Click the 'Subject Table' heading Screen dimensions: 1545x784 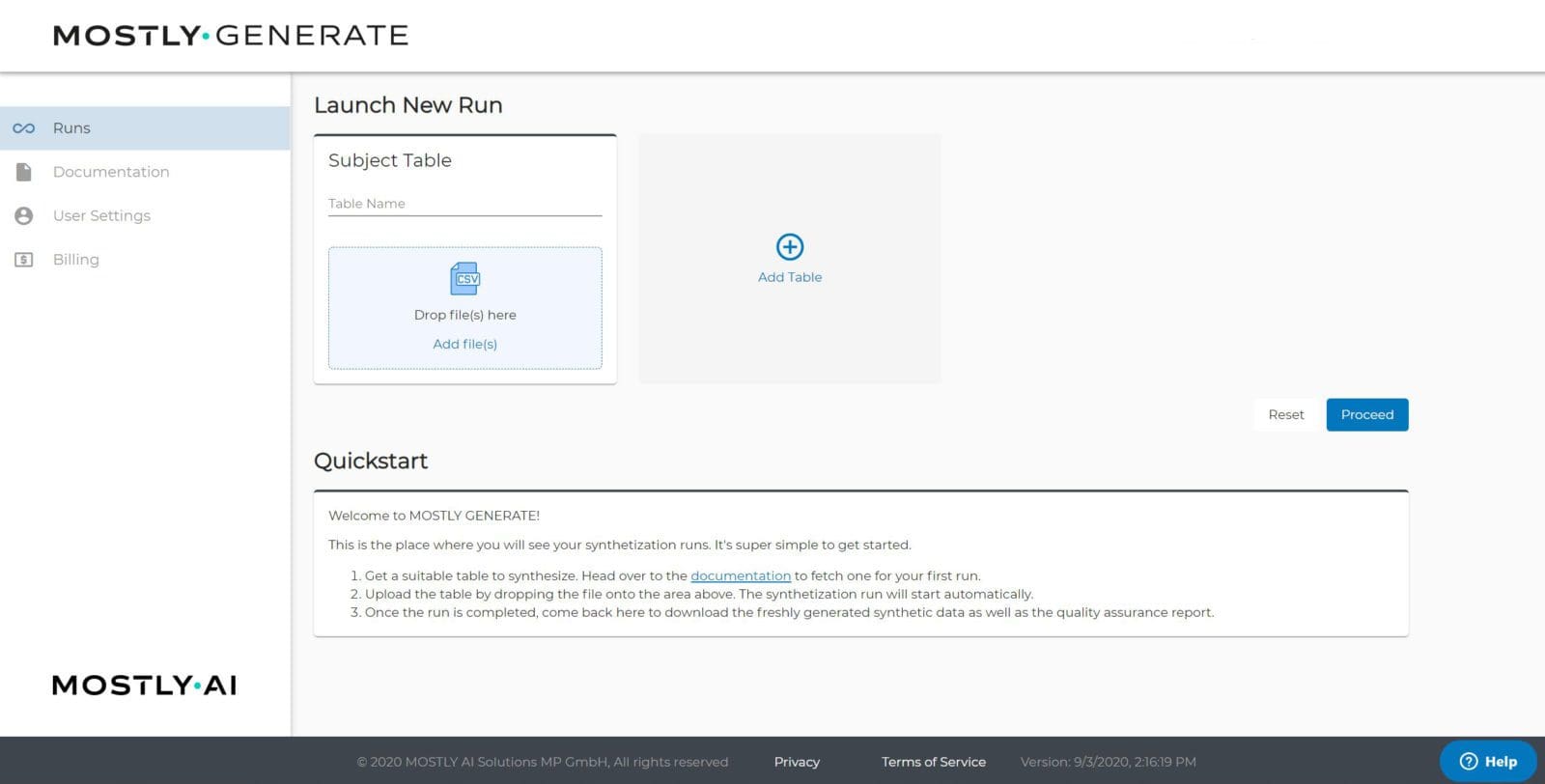point(390,160)
